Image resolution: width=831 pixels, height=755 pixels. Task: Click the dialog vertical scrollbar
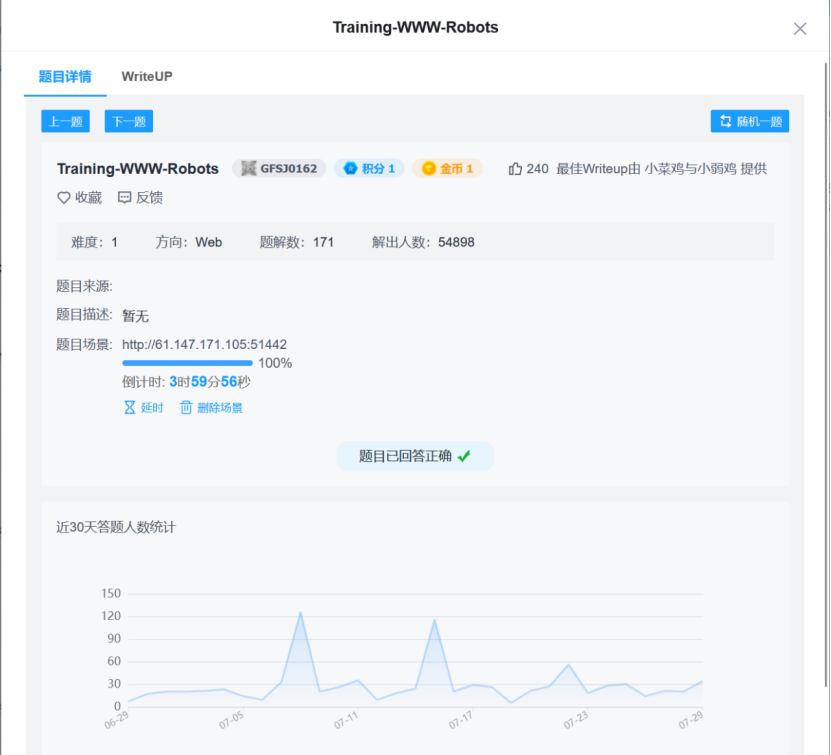(x=827, y=374)
